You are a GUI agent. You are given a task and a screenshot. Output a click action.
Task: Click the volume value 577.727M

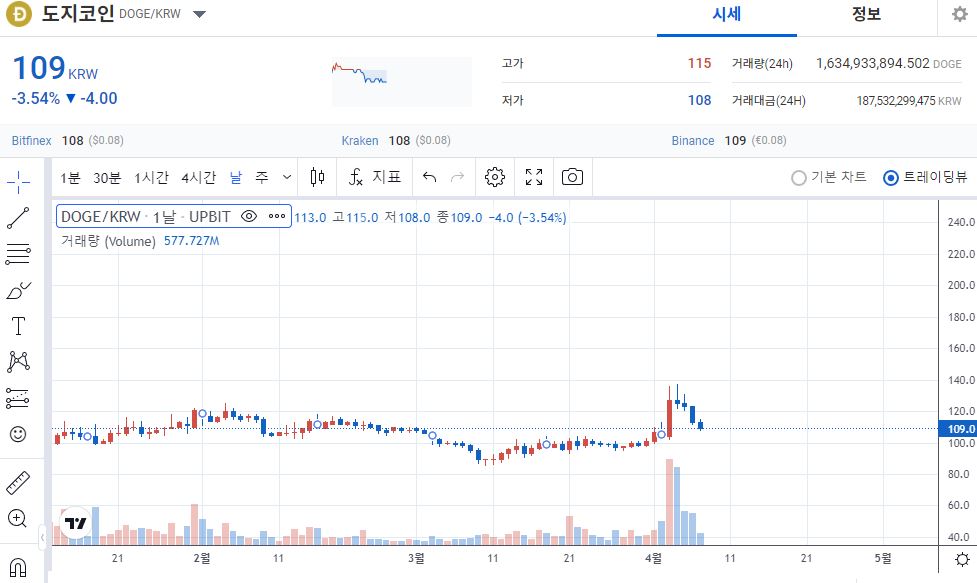pyautogui.click(x=191, y=240)
